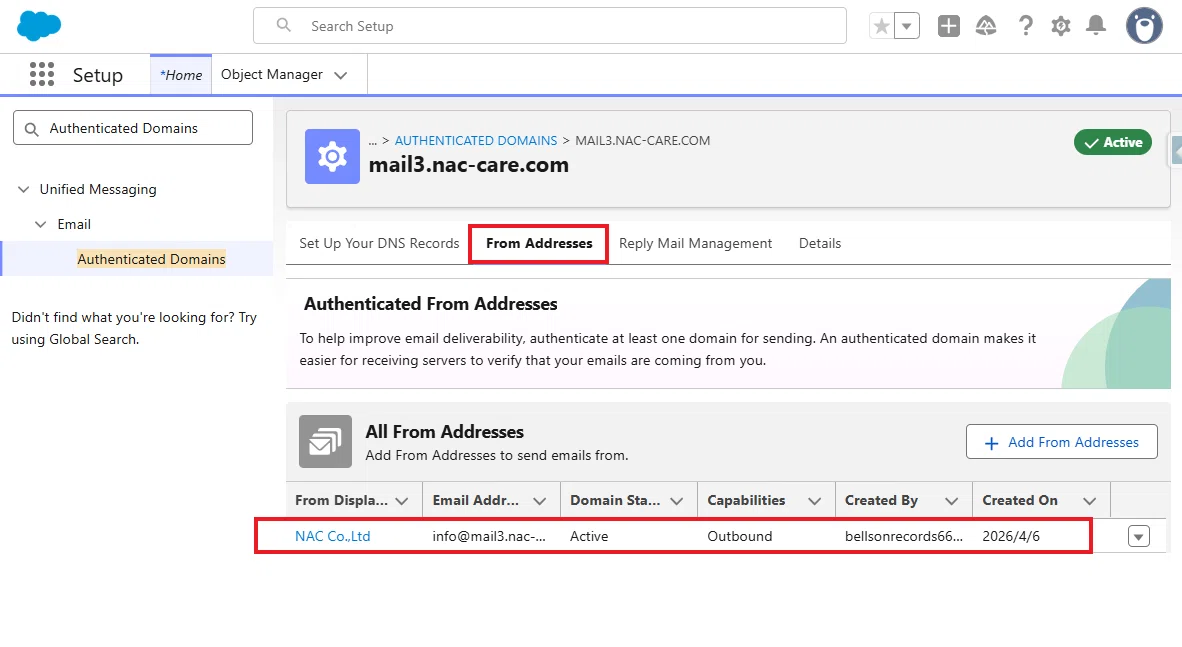
Task: Click the breadcrumb ellipsis
Action: [x=372, y=140]
